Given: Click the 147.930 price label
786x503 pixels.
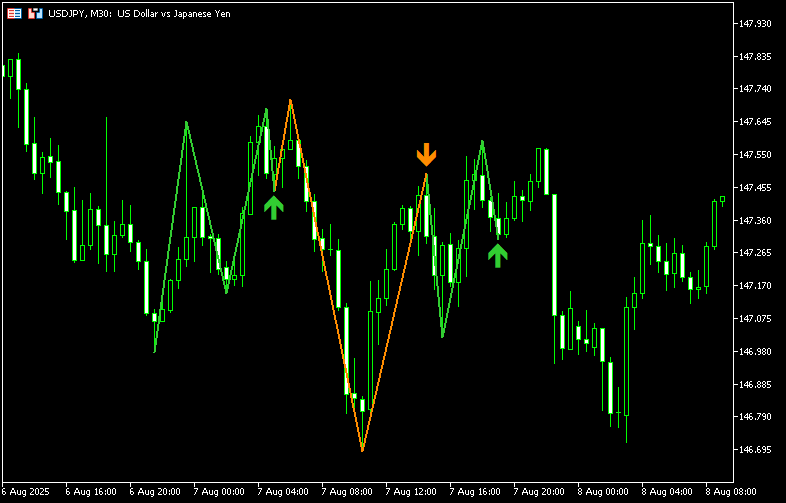Looking at the screenshot, I should click(755, 24).
